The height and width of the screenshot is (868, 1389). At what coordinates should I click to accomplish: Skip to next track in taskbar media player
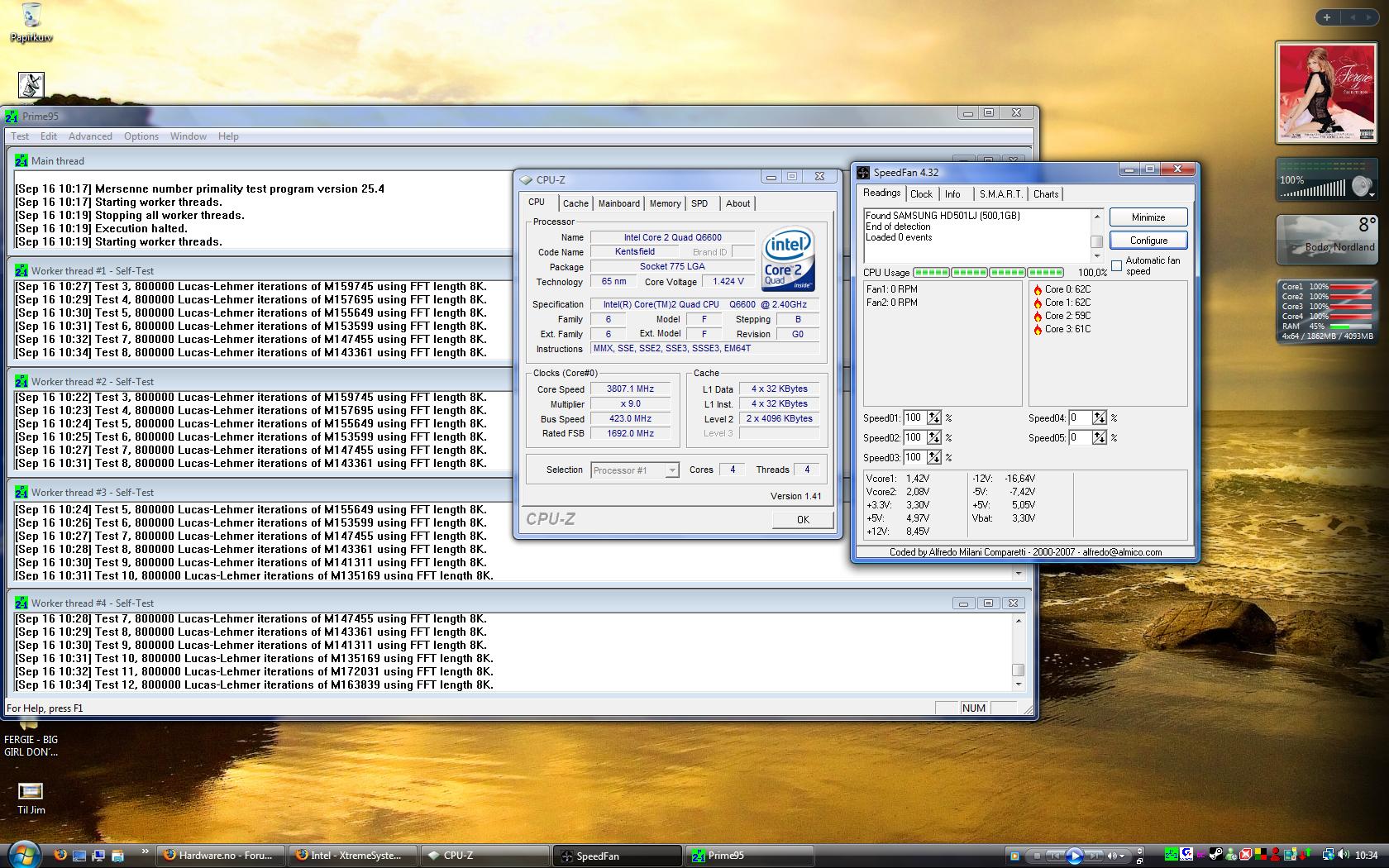point(1094,856)
